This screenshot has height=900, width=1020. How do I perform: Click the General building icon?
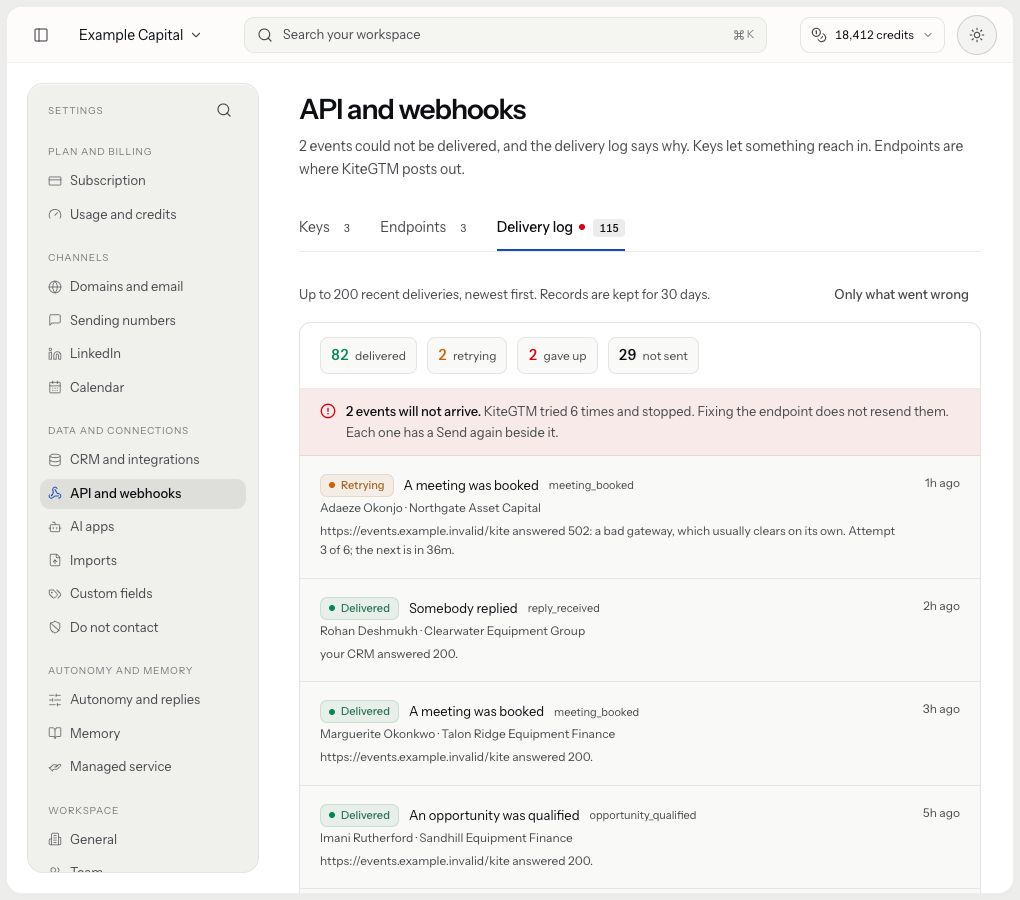coord(55,840)
